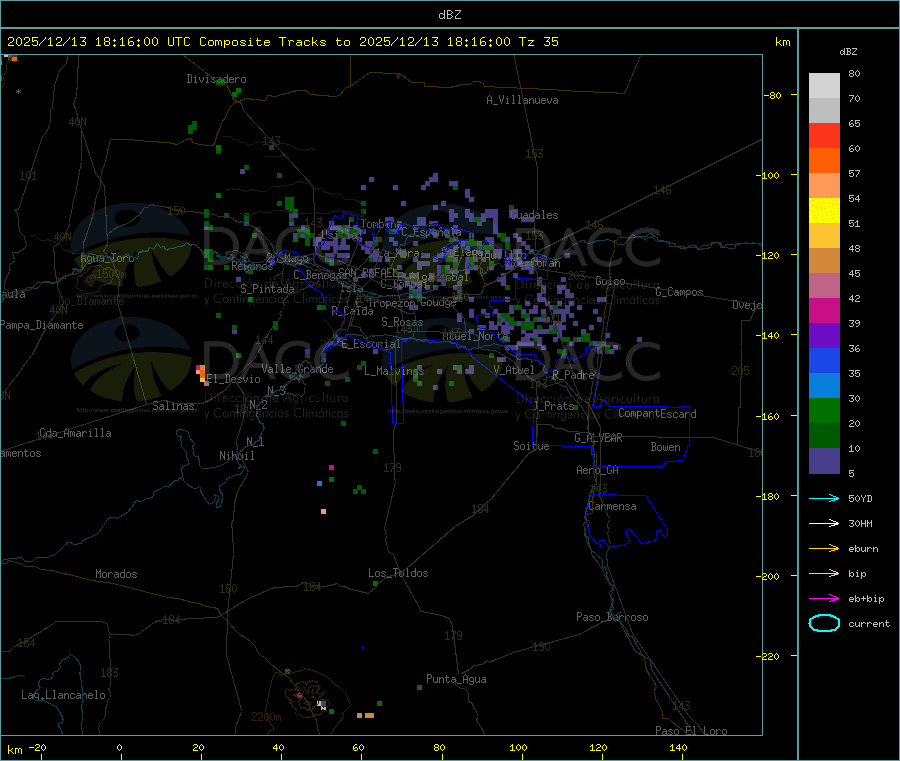Pick the green 20 dBZ swatch

click(824, 410)
